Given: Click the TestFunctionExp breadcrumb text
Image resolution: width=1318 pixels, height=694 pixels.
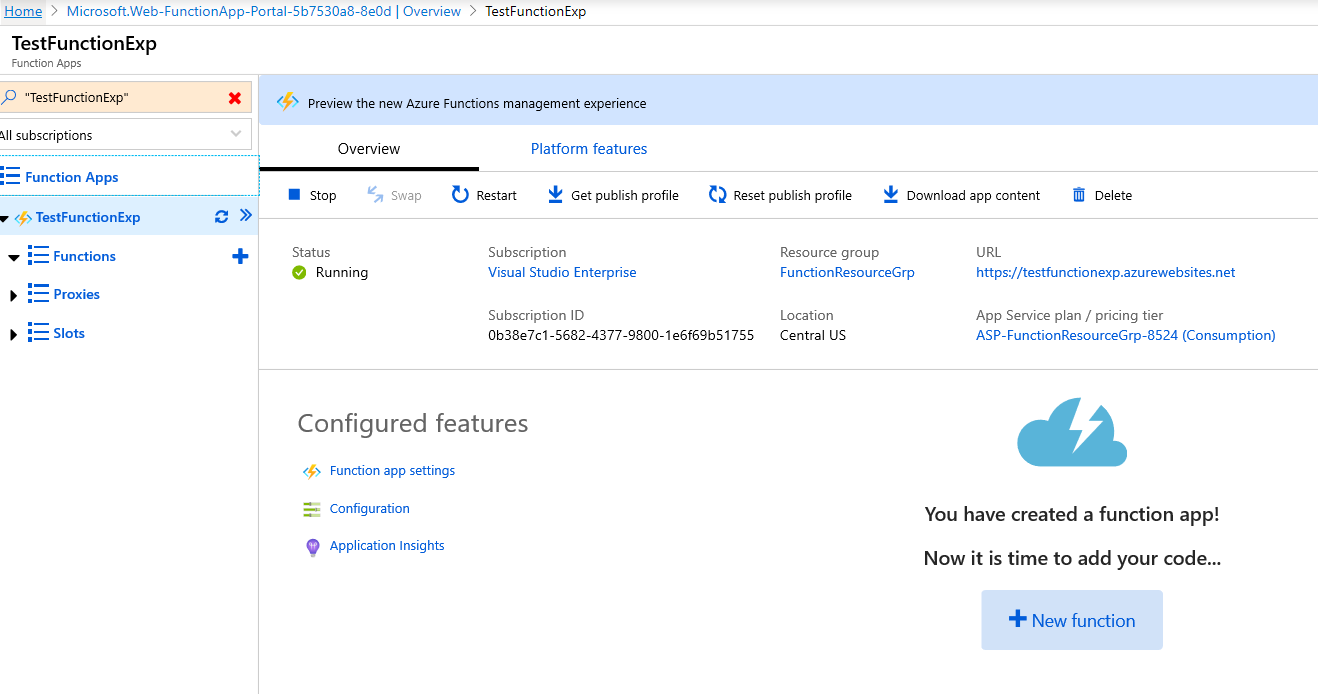Looking at the screenshot, I should pyautogui.click(x=536, y=11).
